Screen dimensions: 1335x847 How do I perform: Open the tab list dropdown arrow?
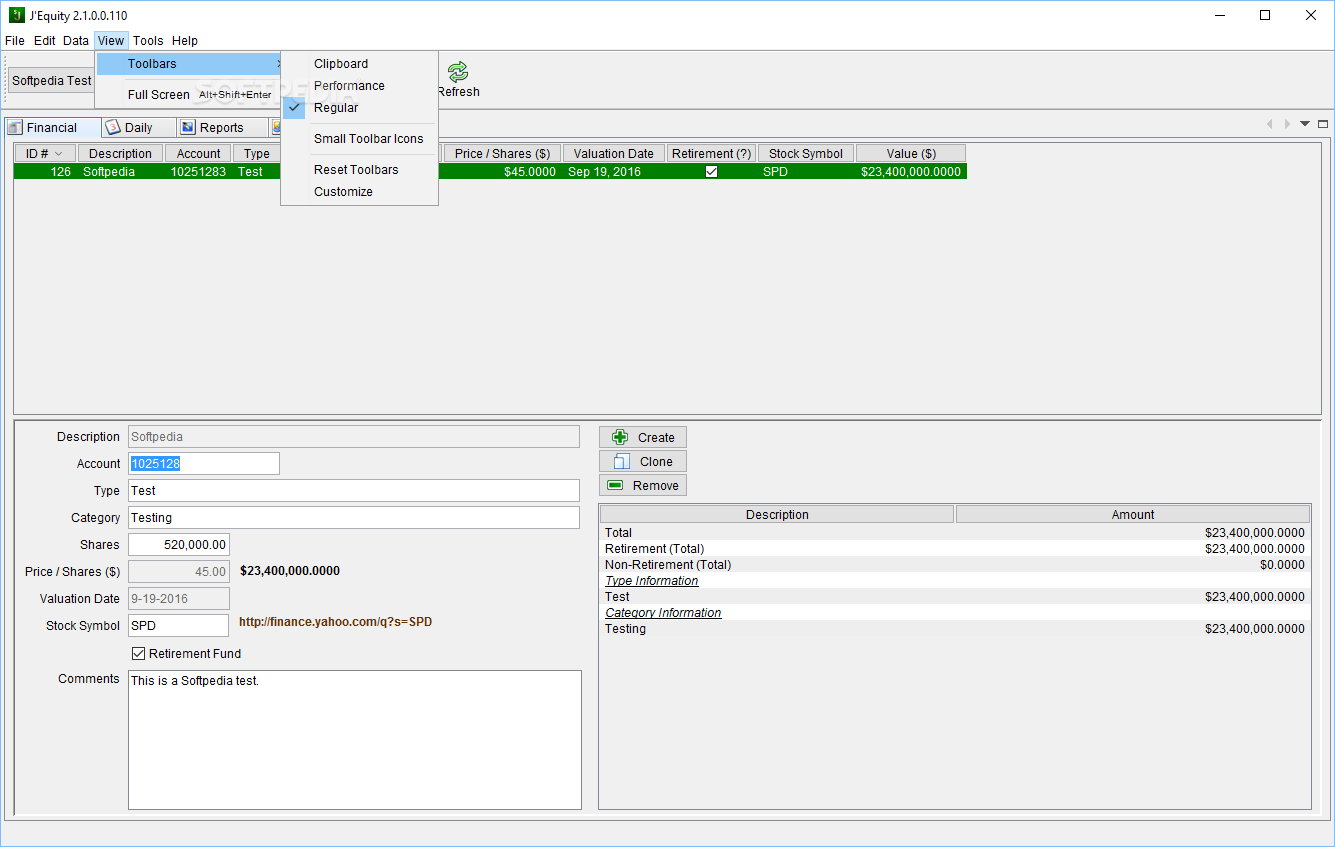(x=1305, y=124)
